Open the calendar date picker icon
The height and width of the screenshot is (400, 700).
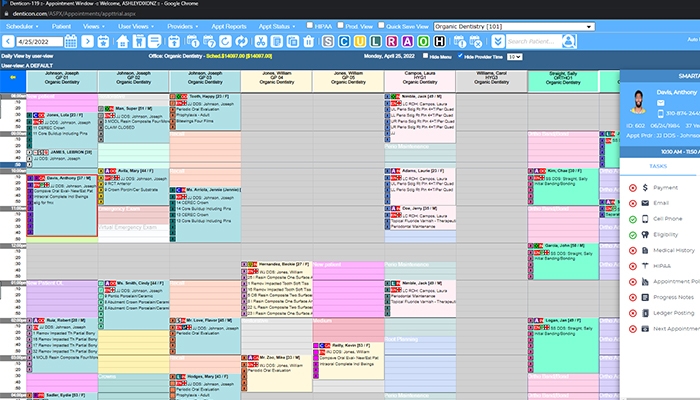71,42
